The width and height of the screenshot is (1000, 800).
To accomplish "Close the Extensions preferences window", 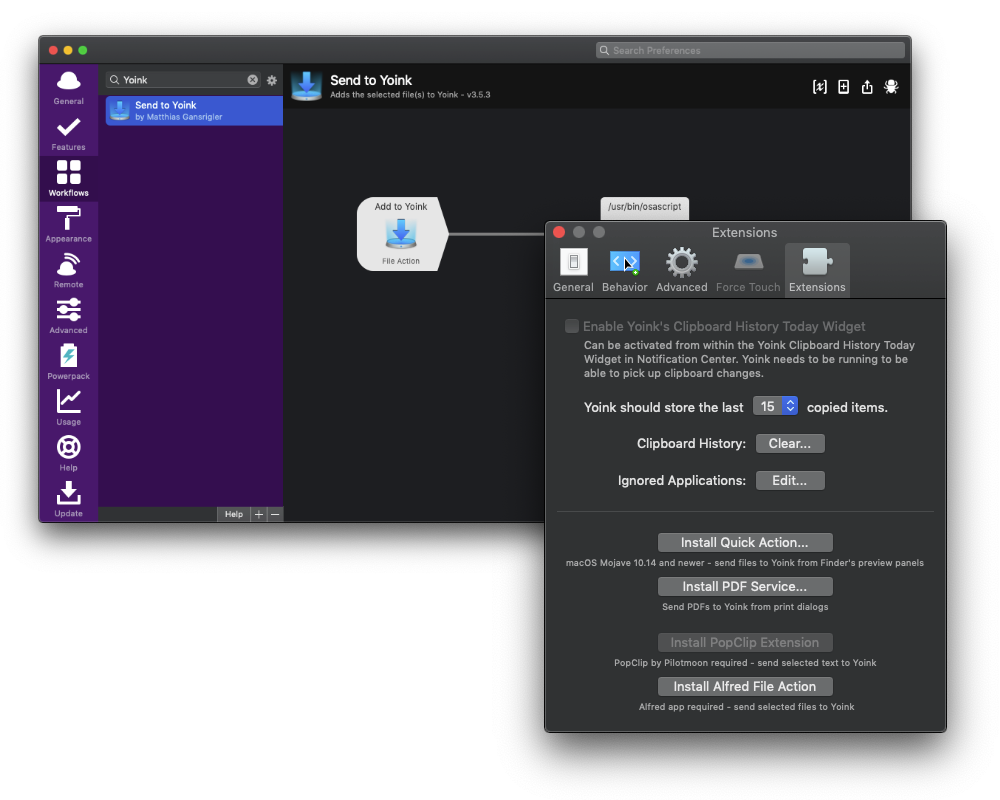I will tap(559, 232).
